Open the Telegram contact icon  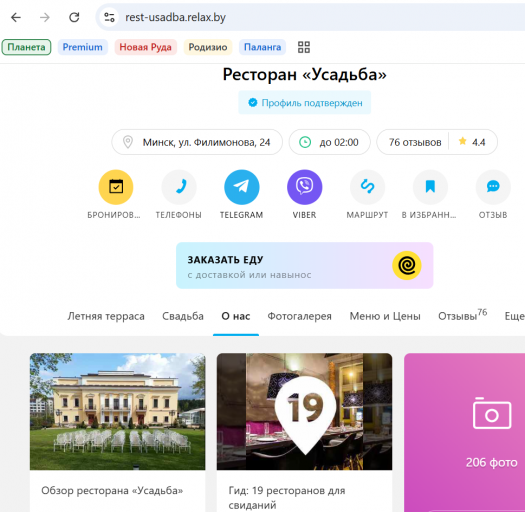pos(242,187)
